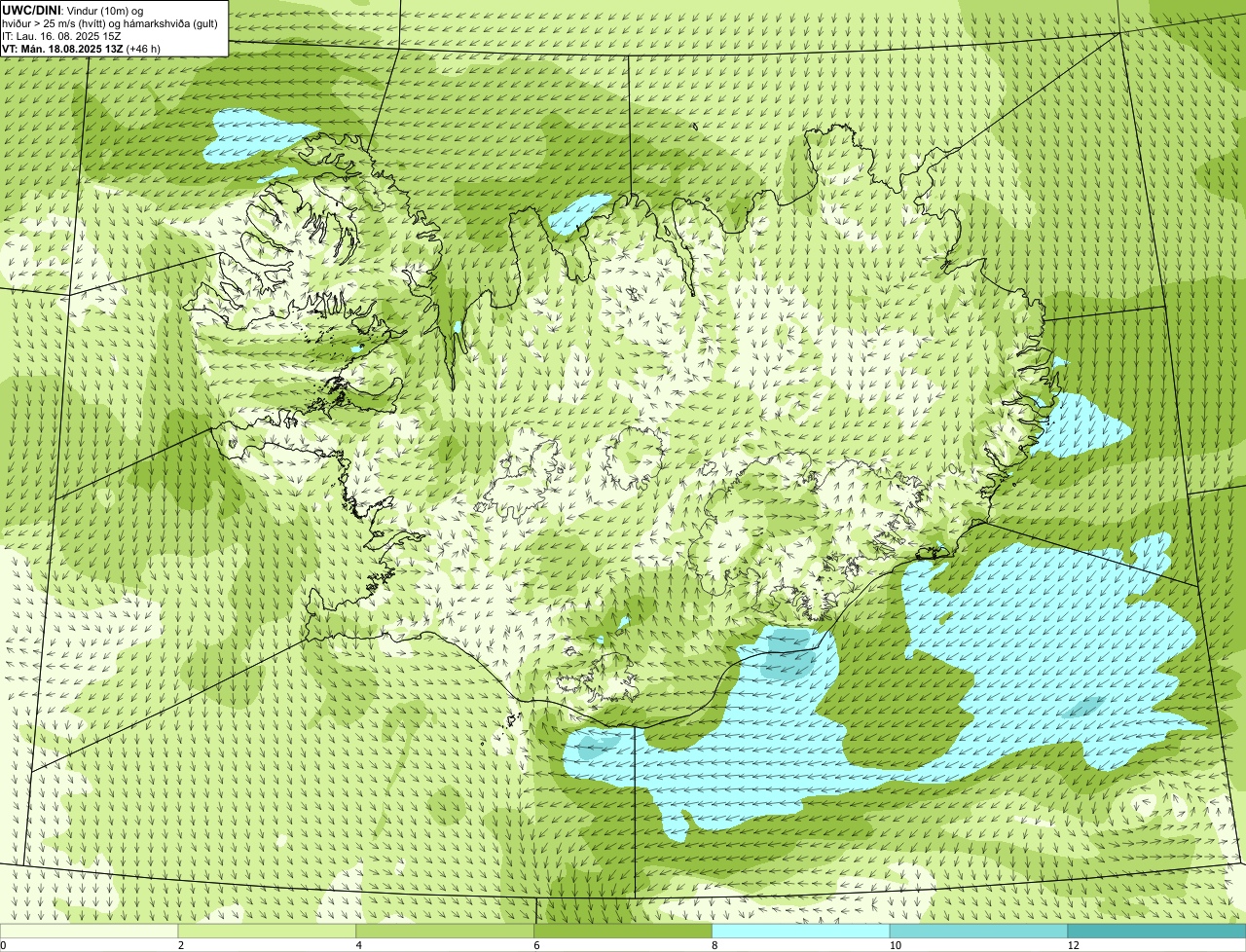The height and width of the screenshot is (952, 1246).
Task: Click the medium green 4–6 m/s legend swatch
Action: point(446,932)
